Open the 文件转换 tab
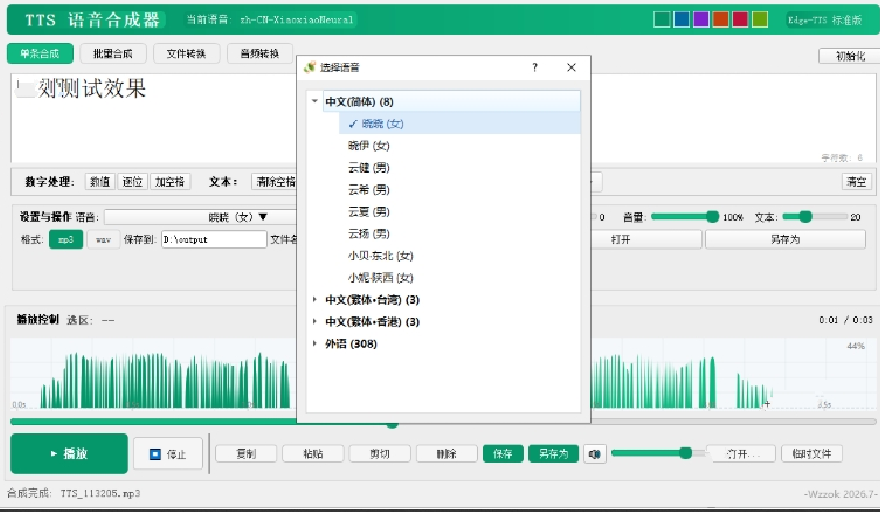The width and height of the screenshot is (880, 512). pos(186,54)
